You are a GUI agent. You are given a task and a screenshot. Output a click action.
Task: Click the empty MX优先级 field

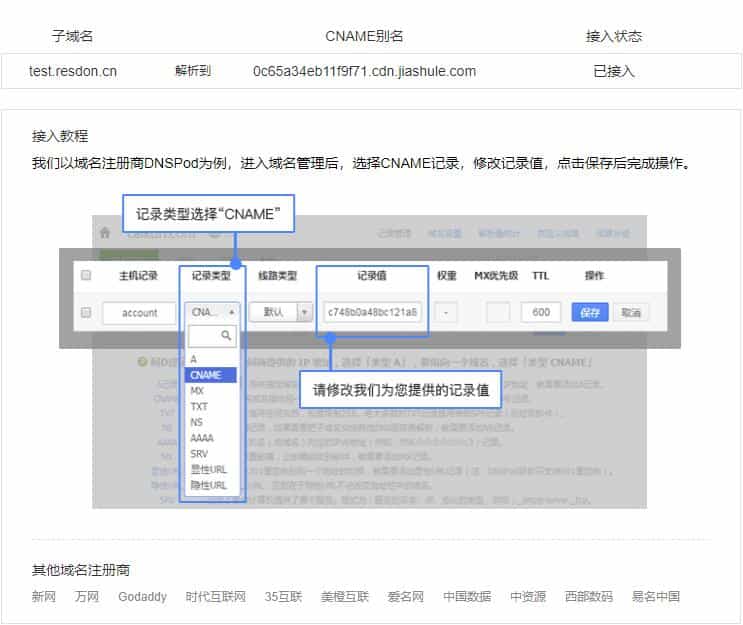[x=498, y=312]
